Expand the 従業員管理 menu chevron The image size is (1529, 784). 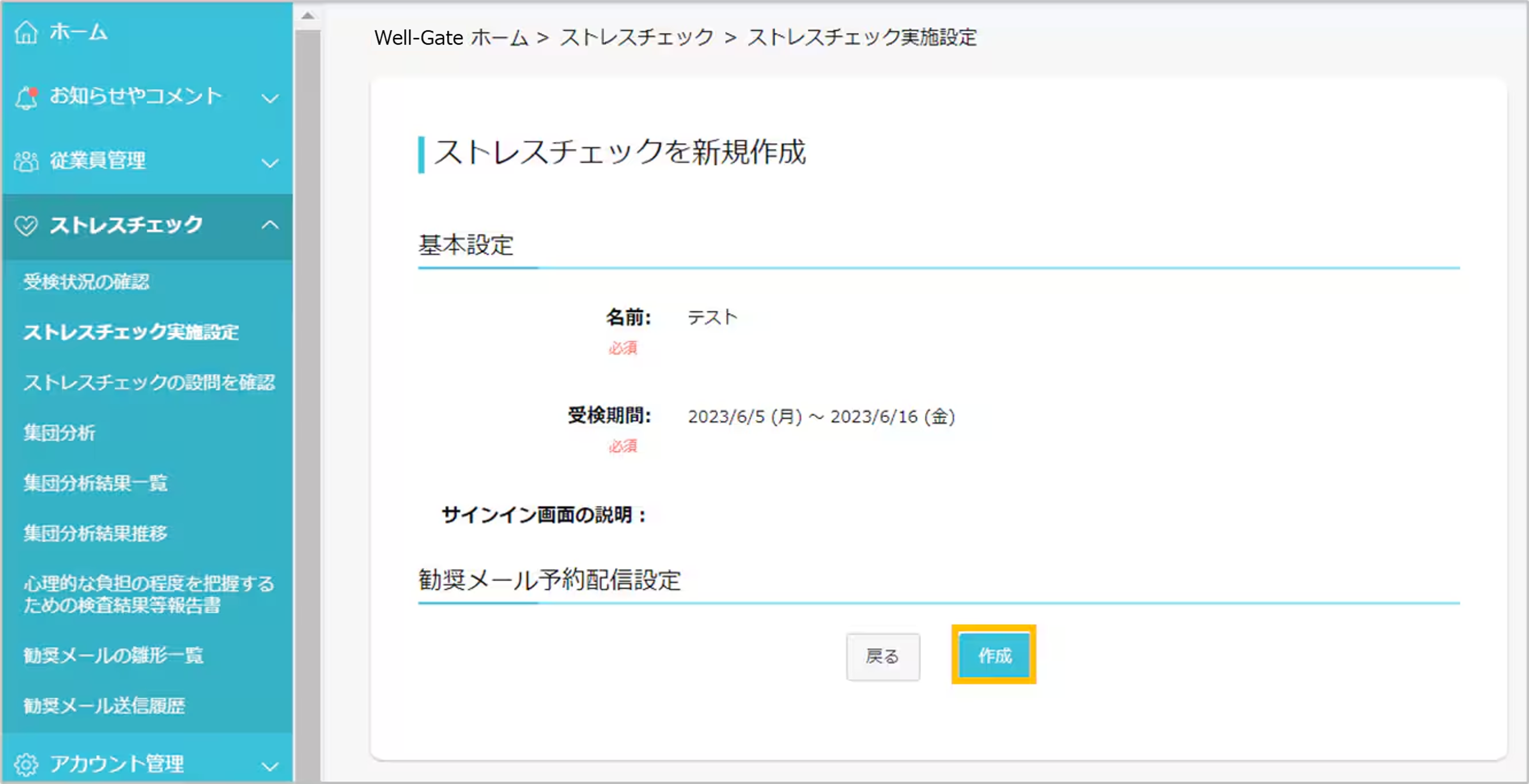pyautogui.click(x=270, y=163)
